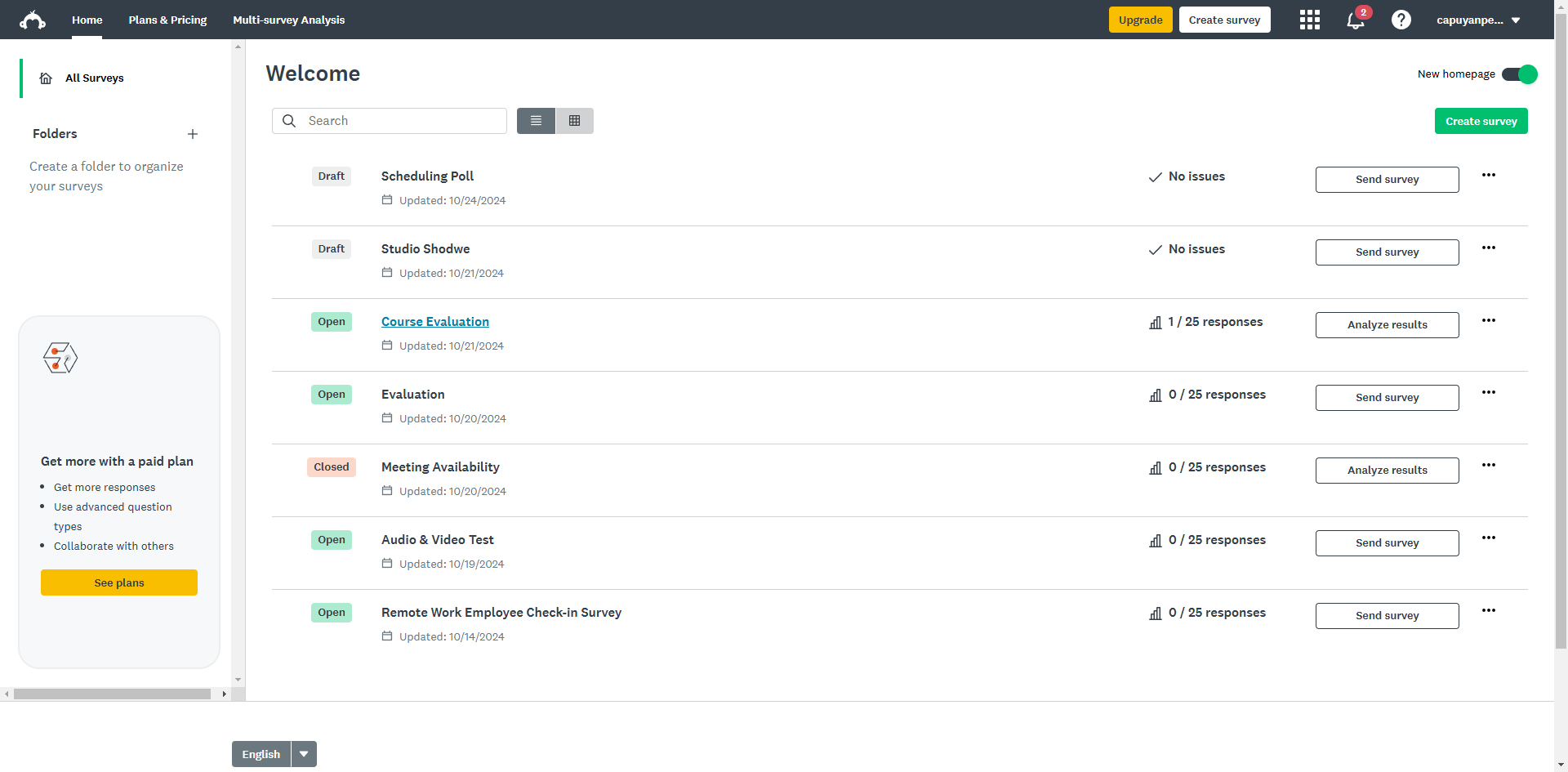Toggle the New homepage switch
This screenshot has width=1568, height=772.
click(x=1519, y=74)
